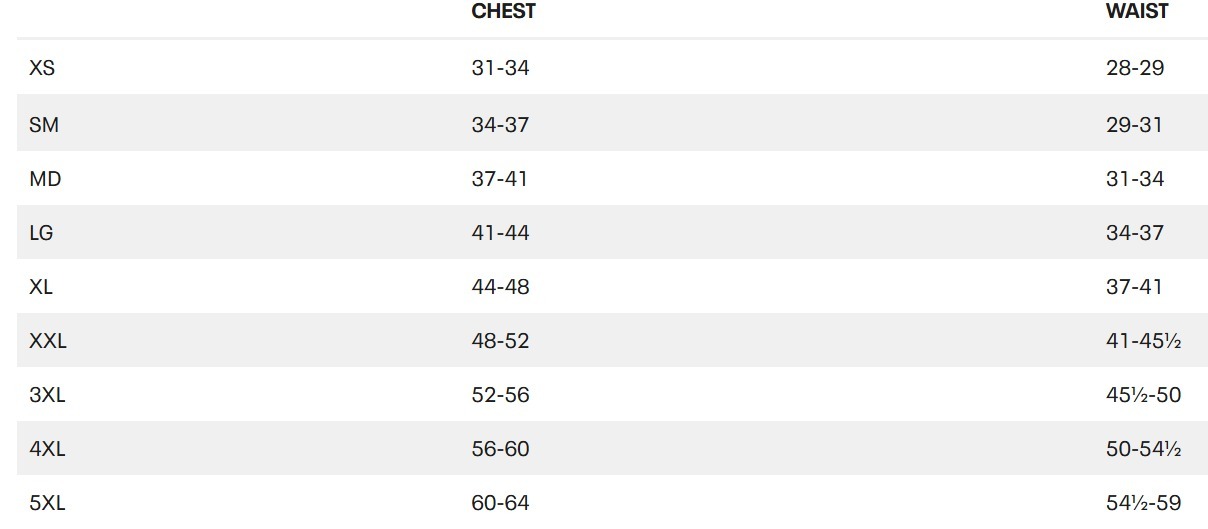Image resolution: width=1208 pixels, height=529 pixels.
Task: Click chest measurement 44-48
Action: (500, 287)
